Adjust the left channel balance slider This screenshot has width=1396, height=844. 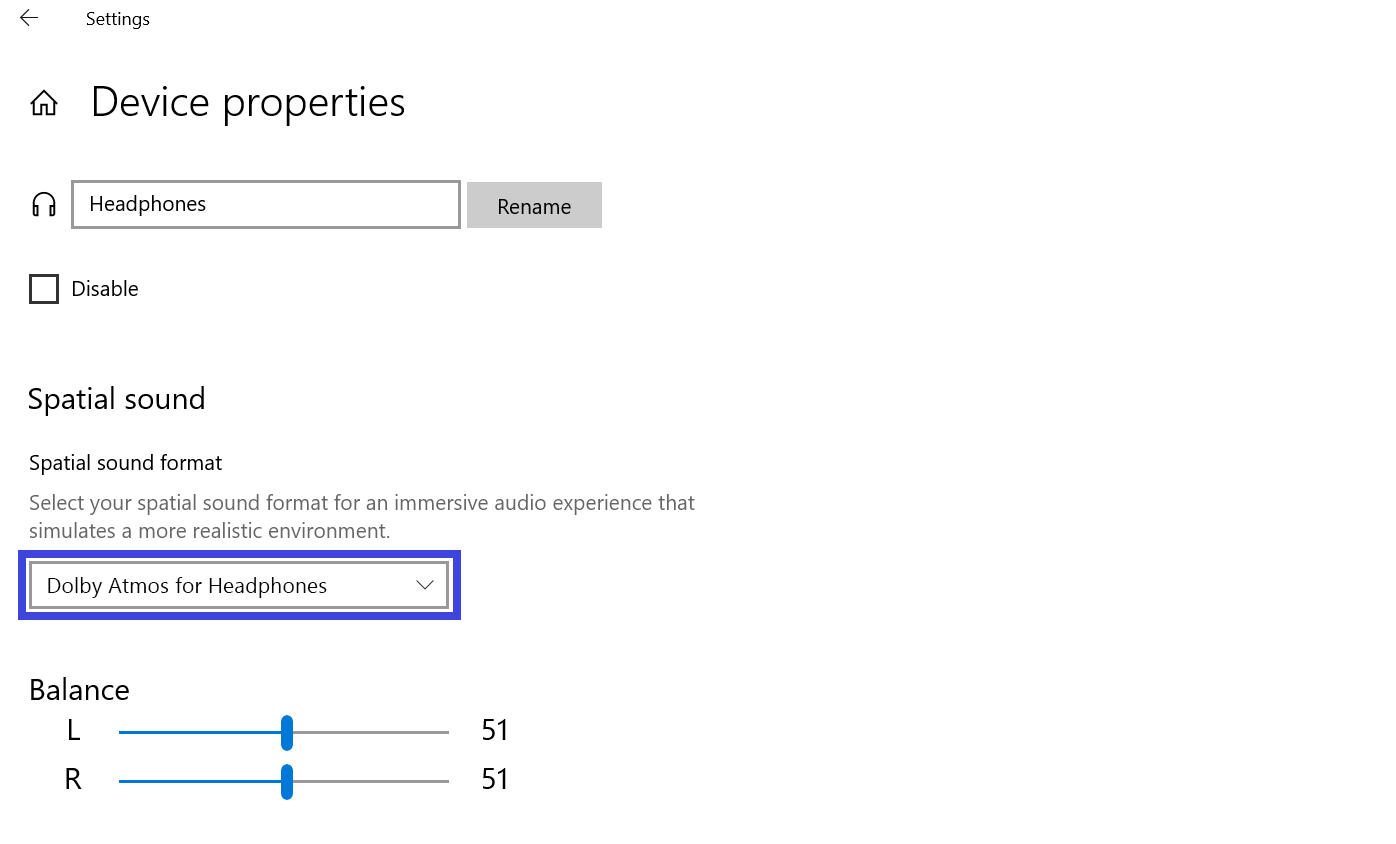287,733
